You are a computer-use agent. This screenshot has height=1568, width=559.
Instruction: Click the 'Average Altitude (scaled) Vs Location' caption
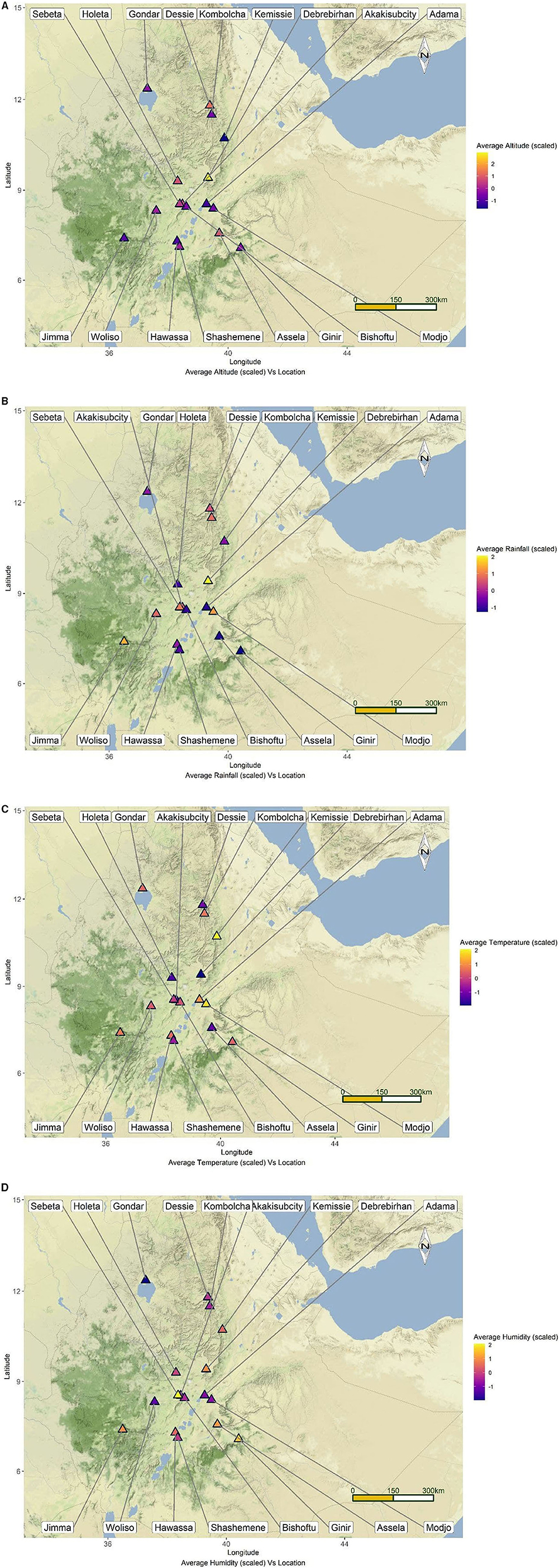pos(245,372)
